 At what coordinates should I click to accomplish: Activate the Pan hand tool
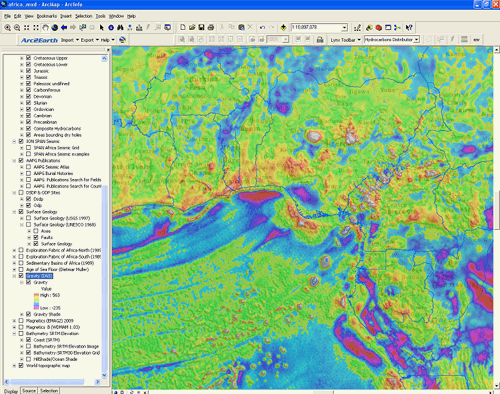pos(45,28)
